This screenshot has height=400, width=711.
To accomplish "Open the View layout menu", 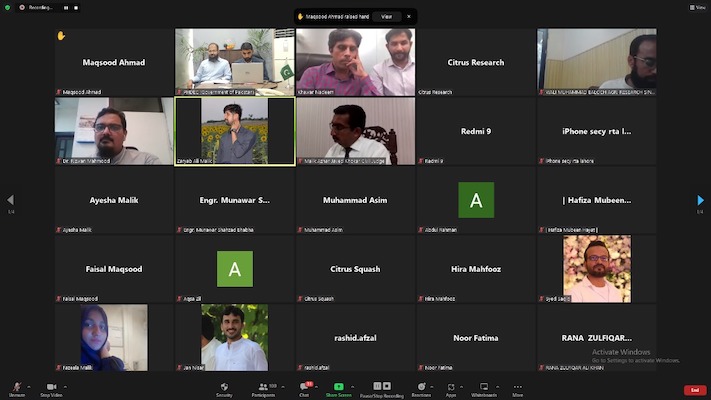I will pyautogui.click(x=697, y=7).
